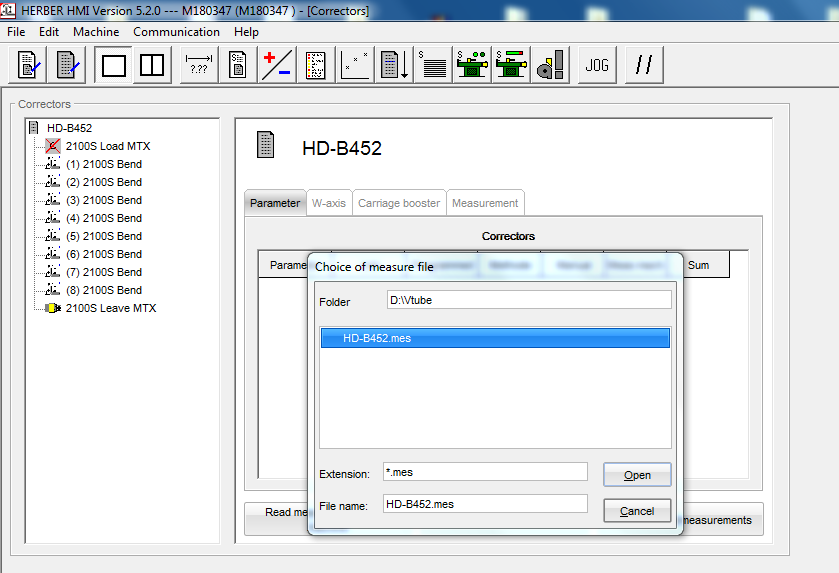Select (3) 2100S Bend in tree
The height and width of the screenshot is (573, 839).
(x=103, y=200)
